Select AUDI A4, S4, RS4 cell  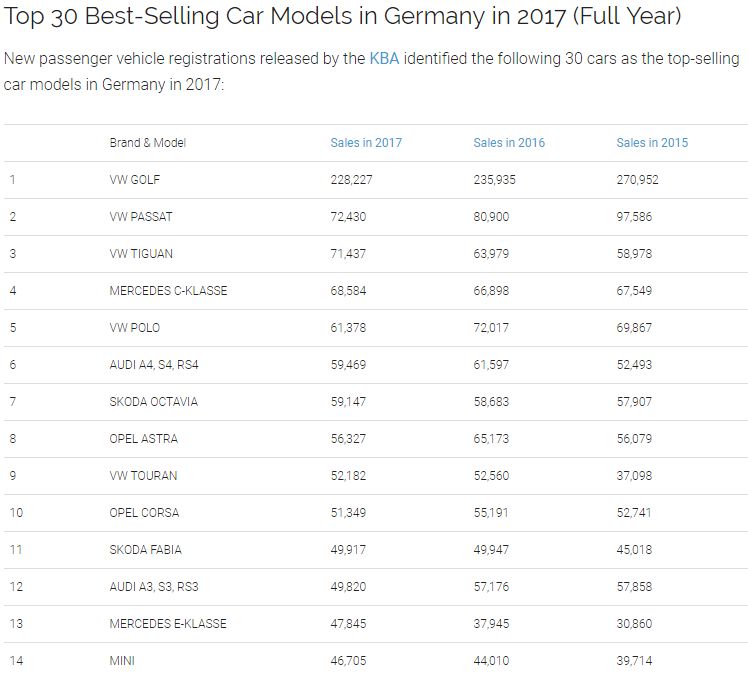154,365
